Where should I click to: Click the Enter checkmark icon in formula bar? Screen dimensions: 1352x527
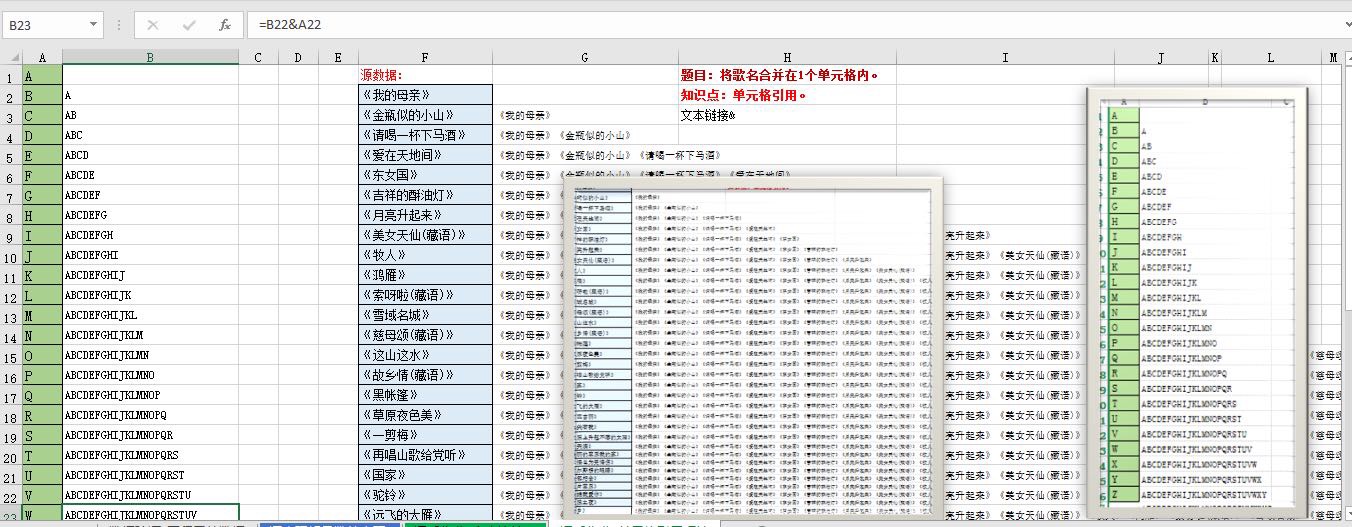[x=189, y=24]
